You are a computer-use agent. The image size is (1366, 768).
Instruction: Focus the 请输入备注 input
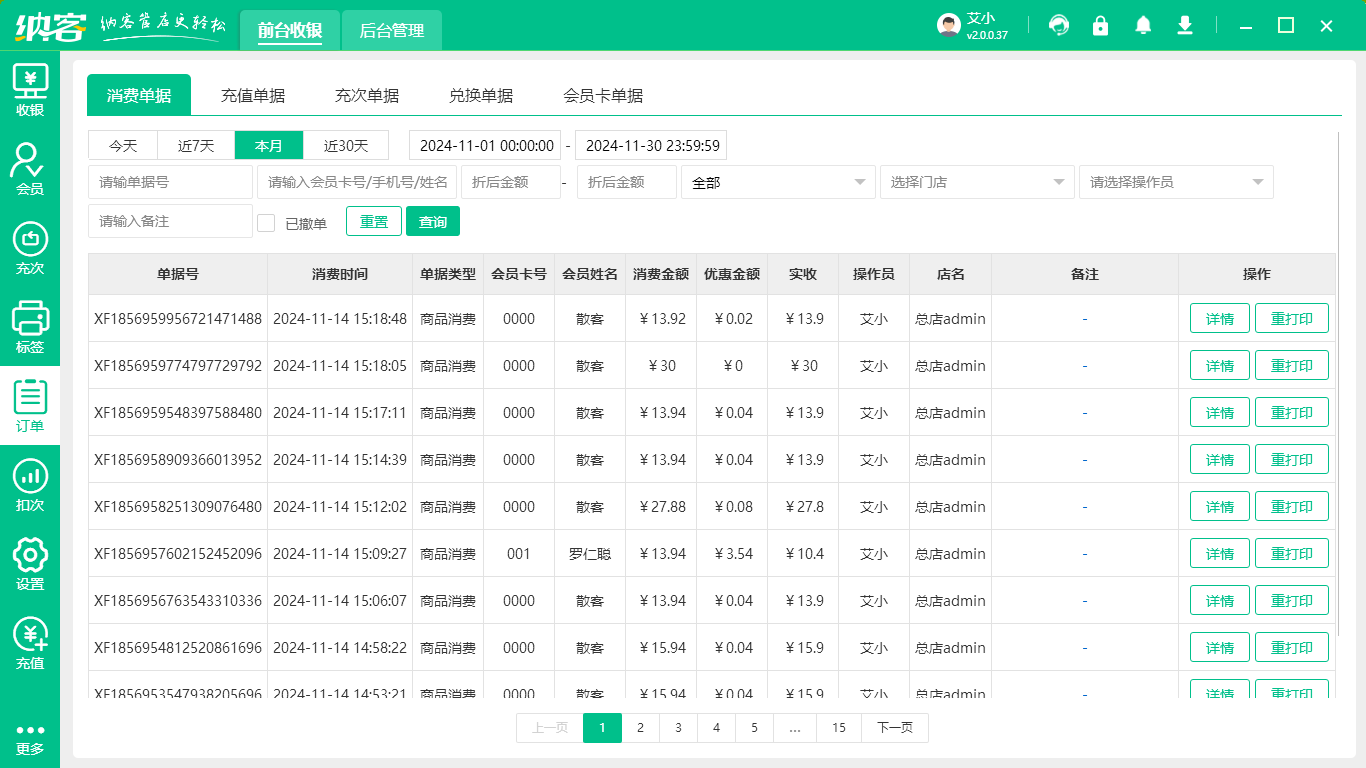tap(170, 221)
